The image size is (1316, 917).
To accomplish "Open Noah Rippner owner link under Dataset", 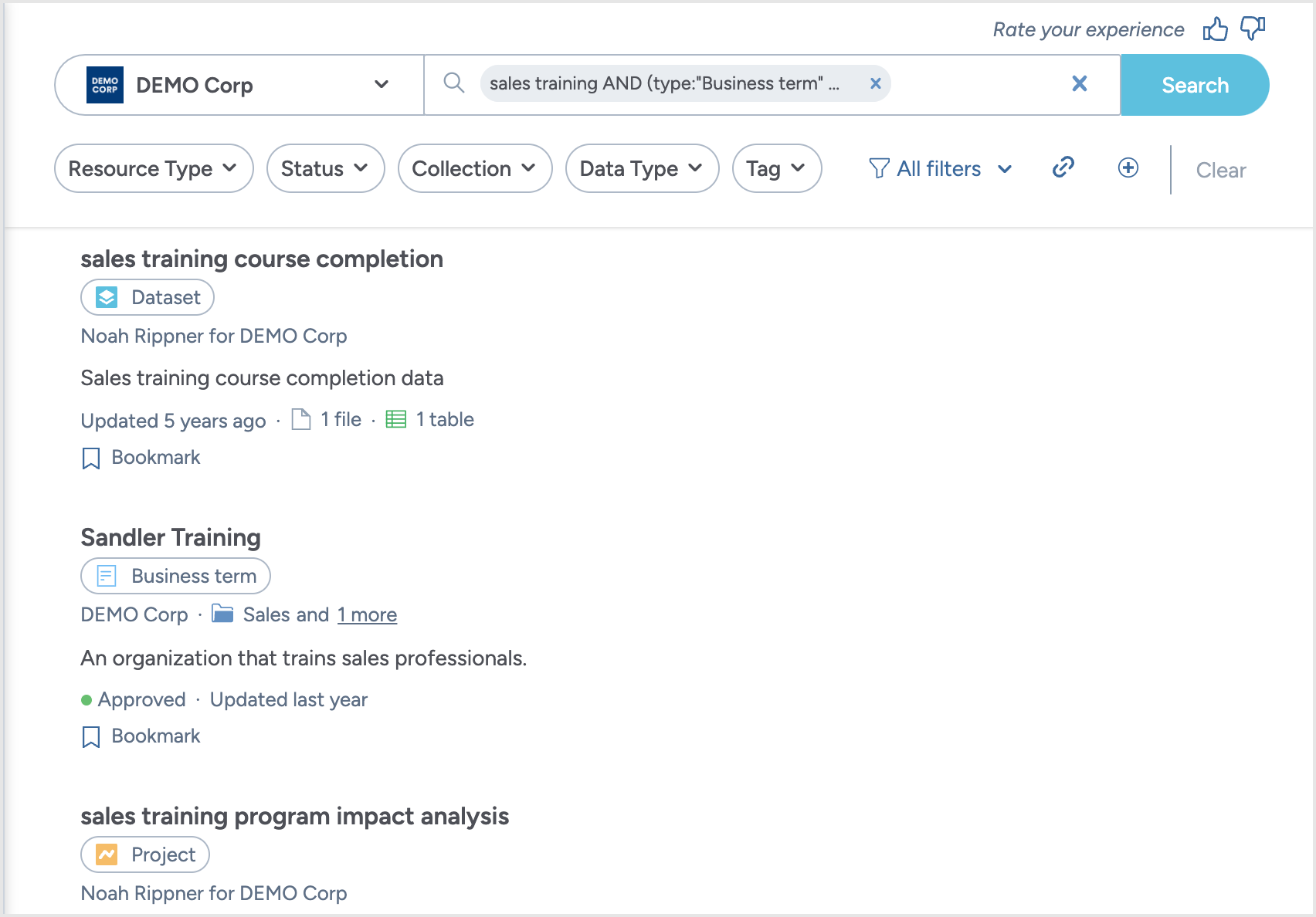I will click(x=214, y=336).
